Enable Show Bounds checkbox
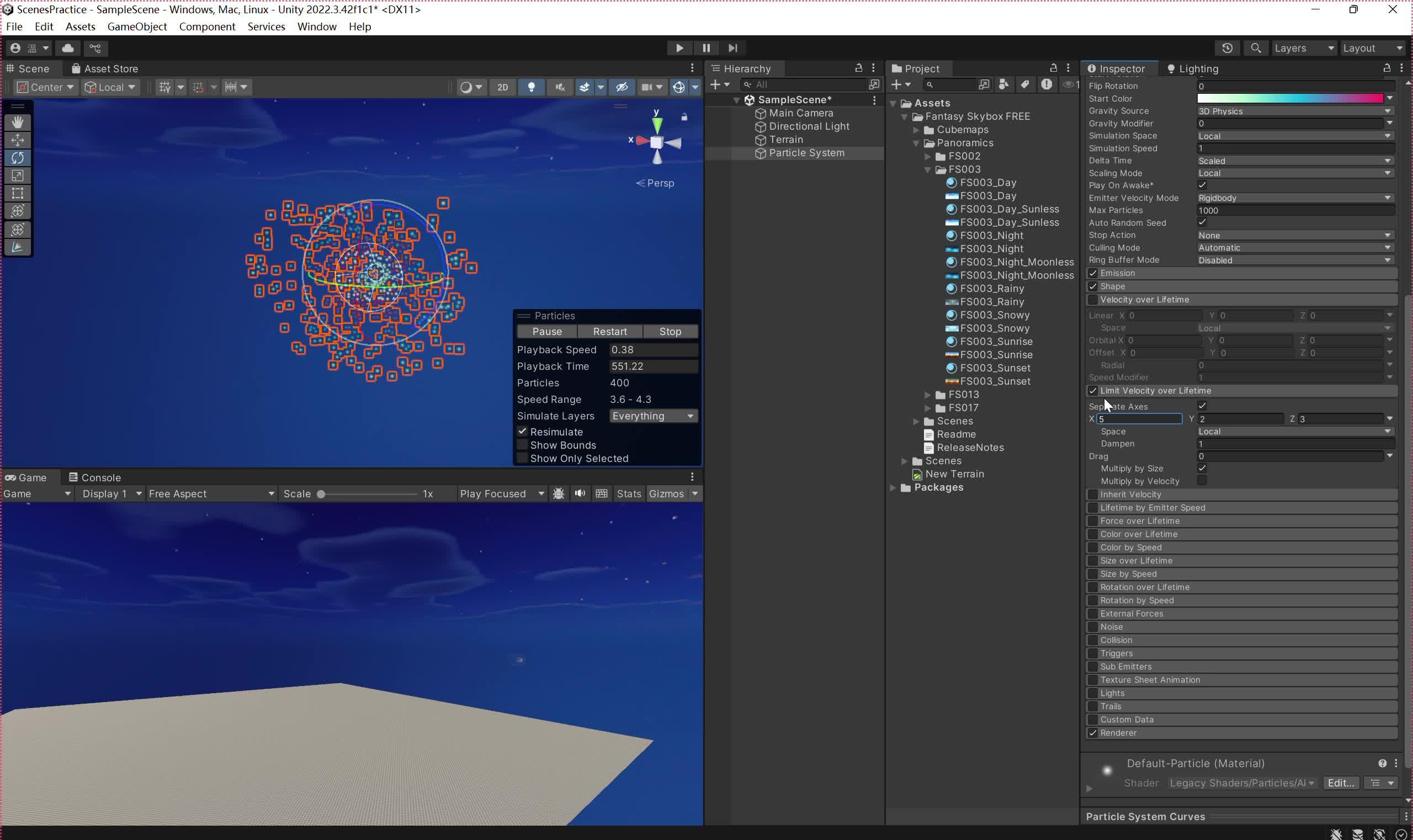The height and width of the screenshot is (840, 1413). tap(522, 445)
